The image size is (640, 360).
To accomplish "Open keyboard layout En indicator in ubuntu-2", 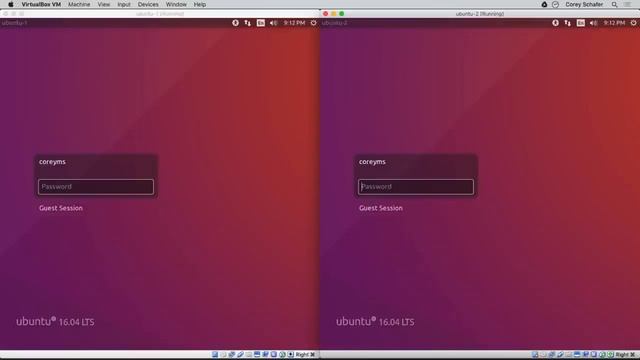I will coord(580,23).
